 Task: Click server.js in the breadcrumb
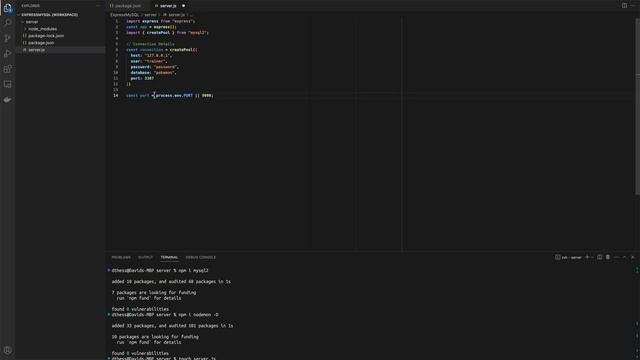(175, 15)
